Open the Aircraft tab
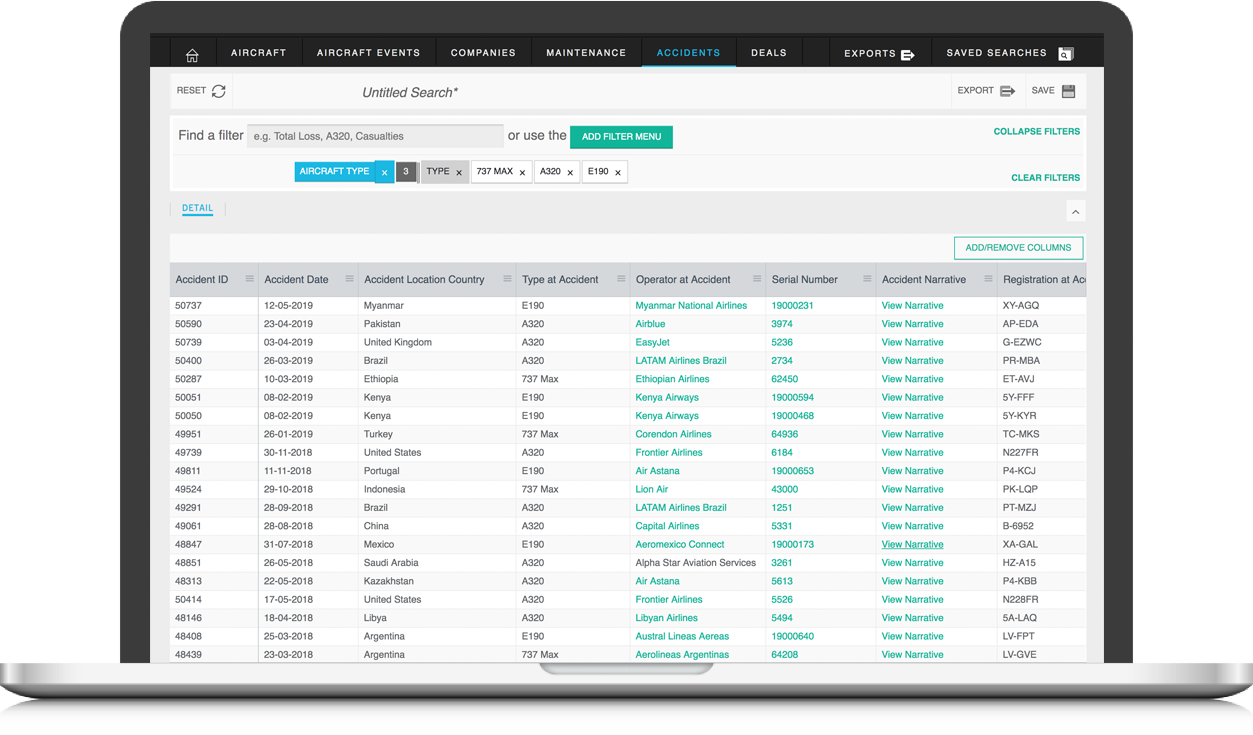The image size is (1253, 735). coord(258,53)
